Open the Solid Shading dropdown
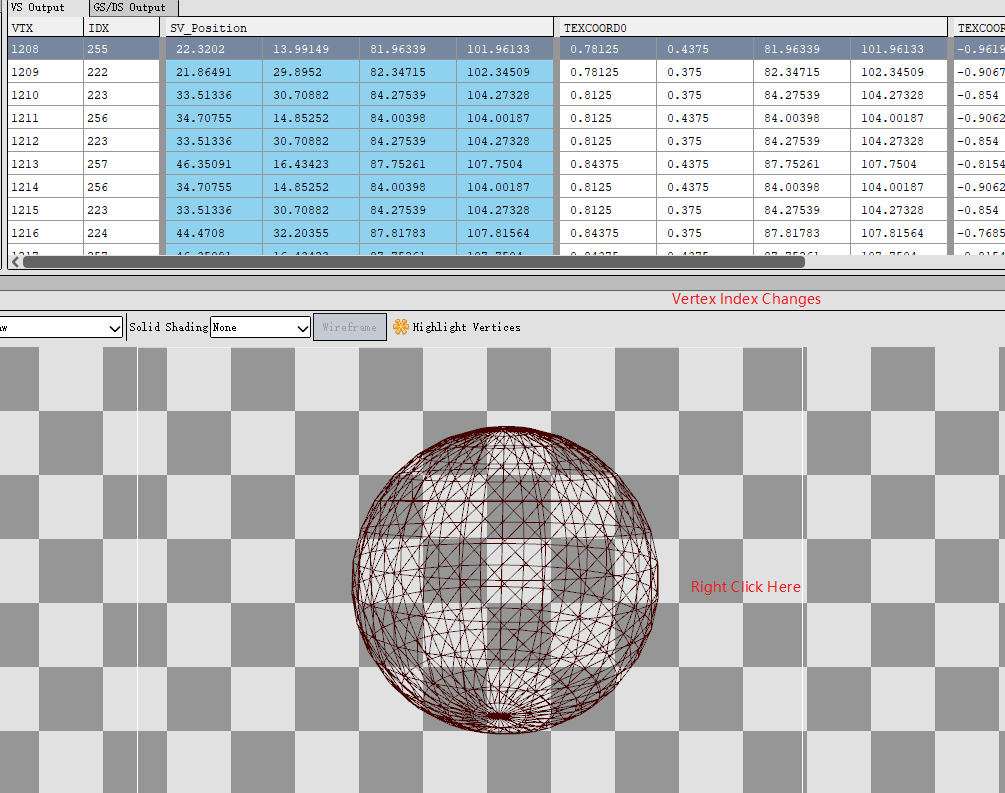This screenshot has height=793, width=1005. pyautogui.click(x=261, y=327)
